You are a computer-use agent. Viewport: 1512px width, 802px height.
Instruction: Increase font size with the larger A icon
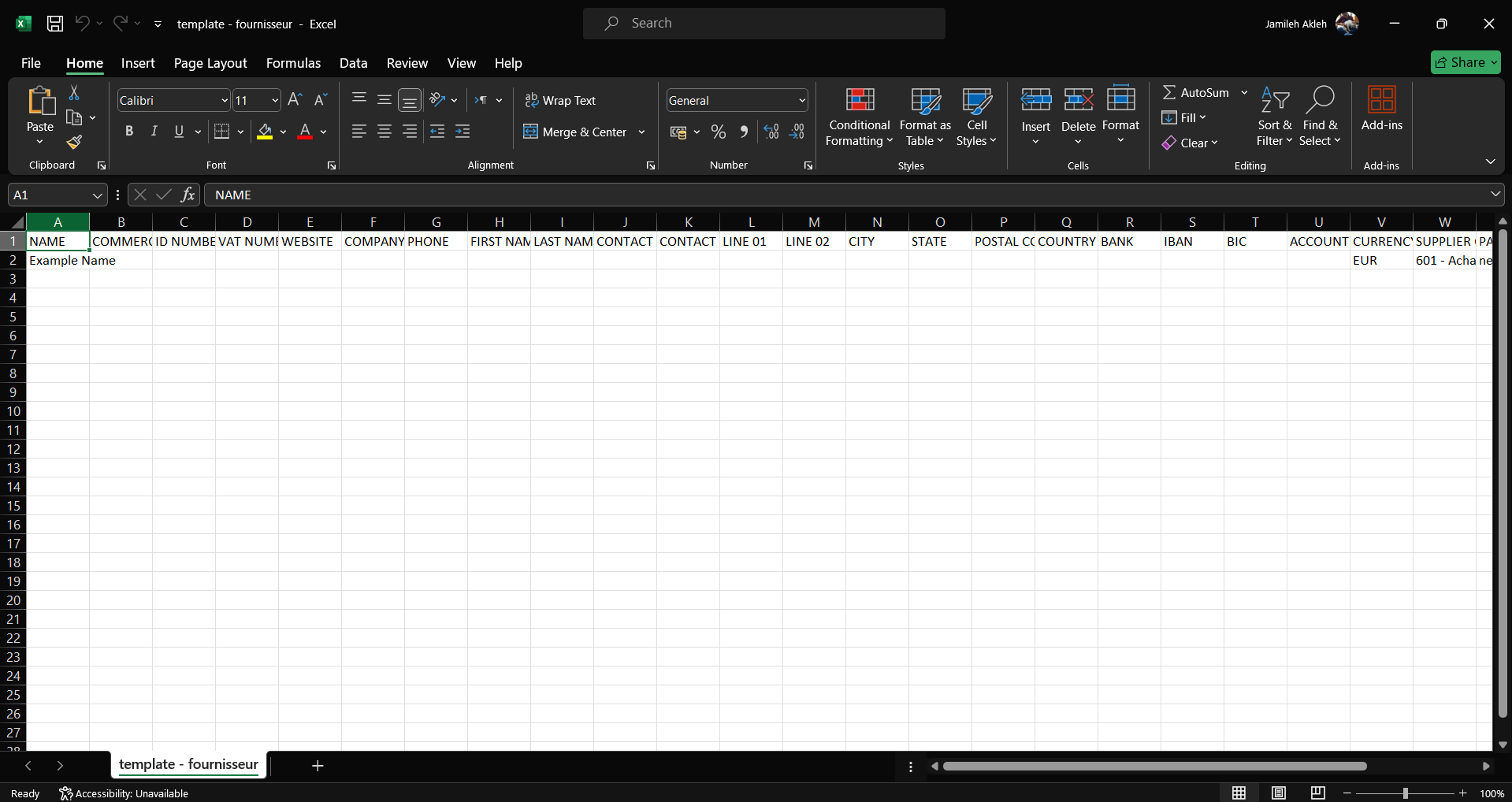(295, 100)
